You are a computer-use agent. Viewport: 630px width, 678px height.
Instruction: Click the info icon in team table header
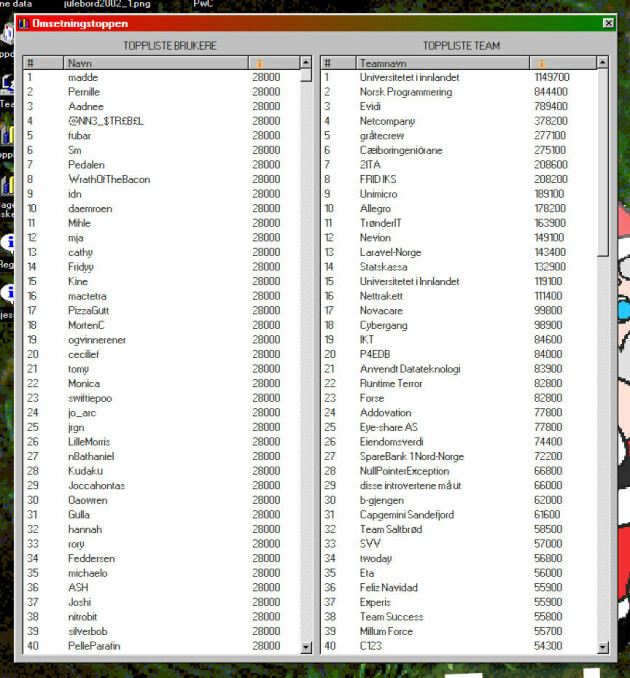tap(541, 64)
